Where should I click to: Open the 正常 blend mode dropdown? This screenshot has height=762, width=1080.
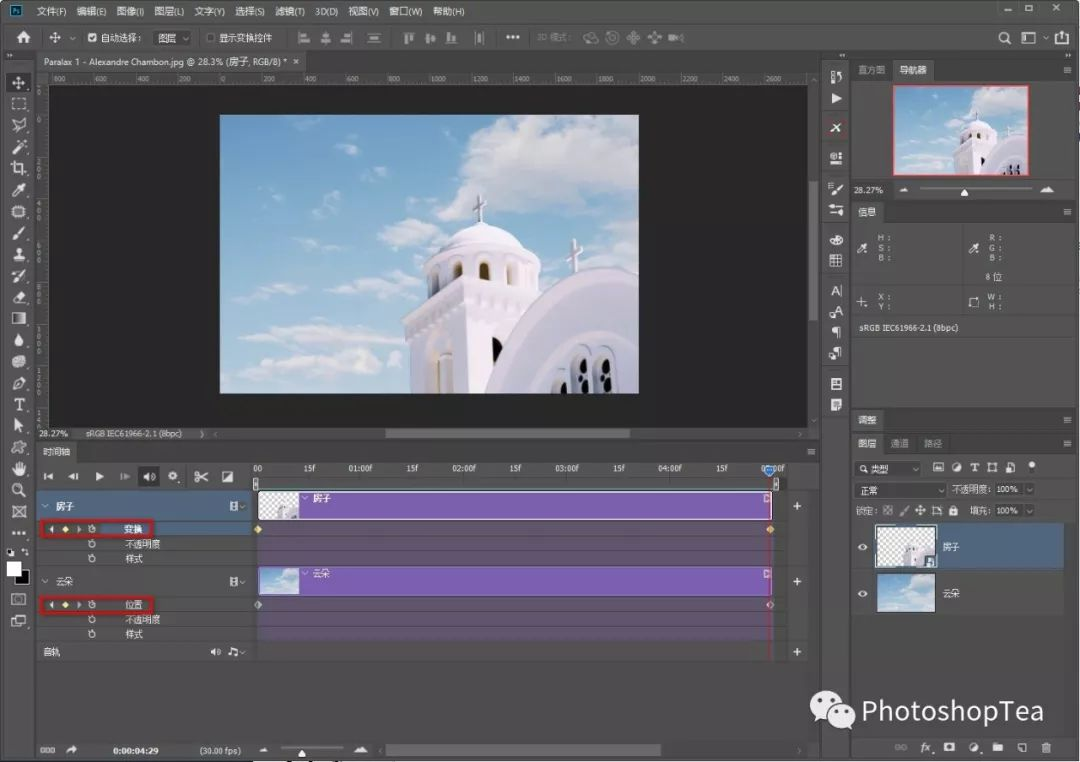tap(900, 490)
